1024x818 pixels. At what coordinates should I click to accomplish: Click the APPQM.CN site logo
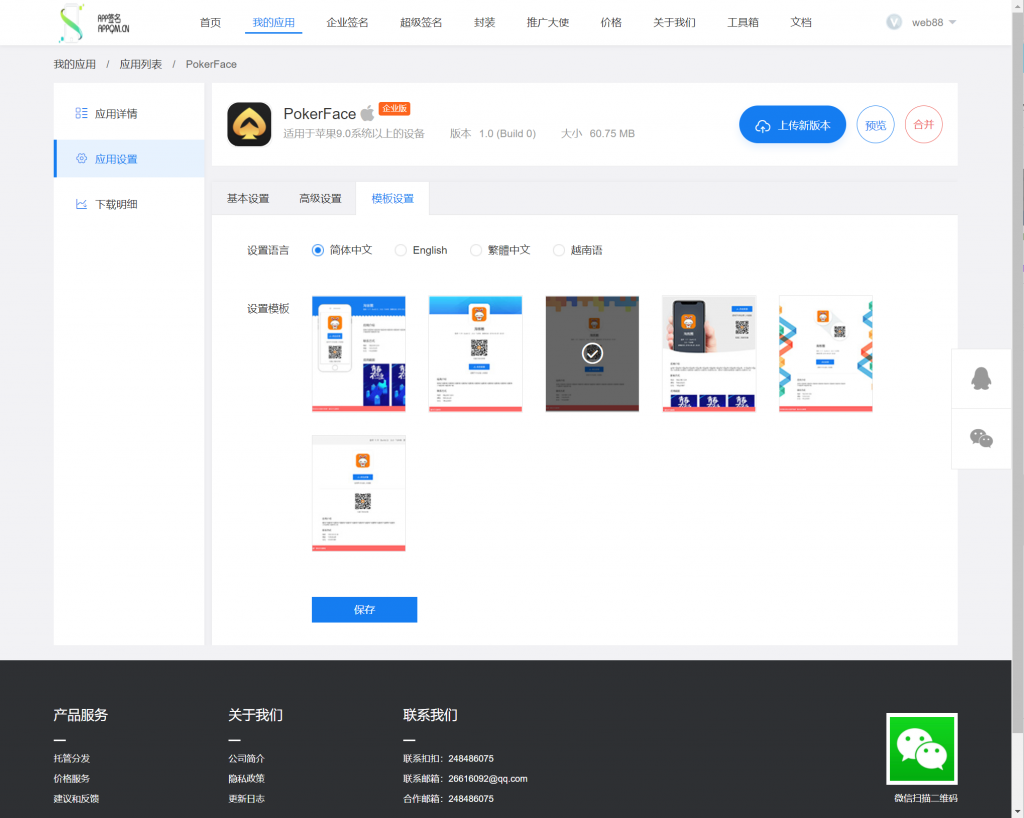(x=94, y=22)
